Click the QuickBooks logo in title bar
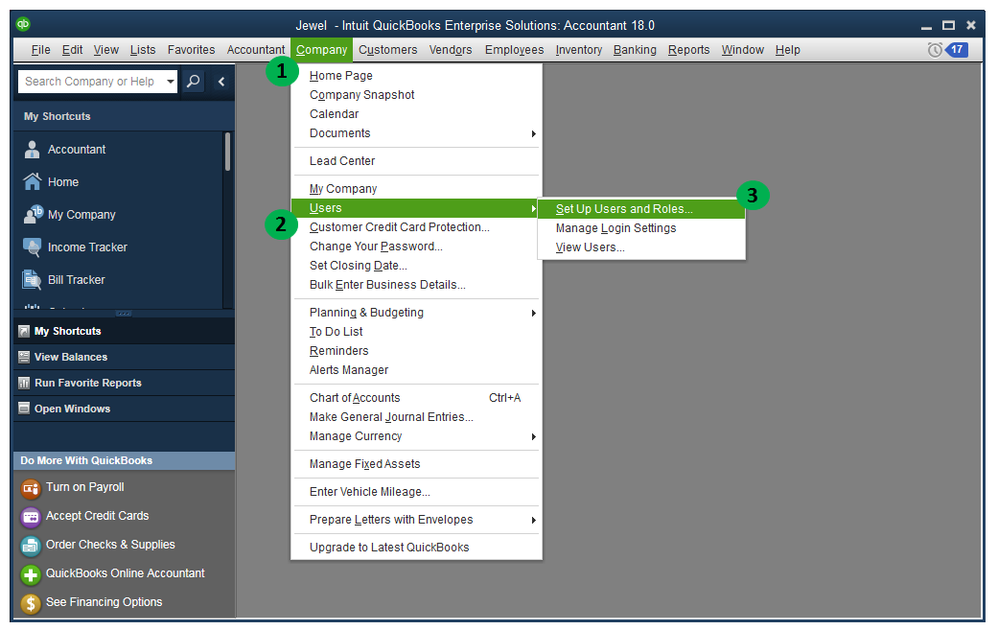Image resolution: width=998 pixels, height=633 pixels. click(23, 24)
